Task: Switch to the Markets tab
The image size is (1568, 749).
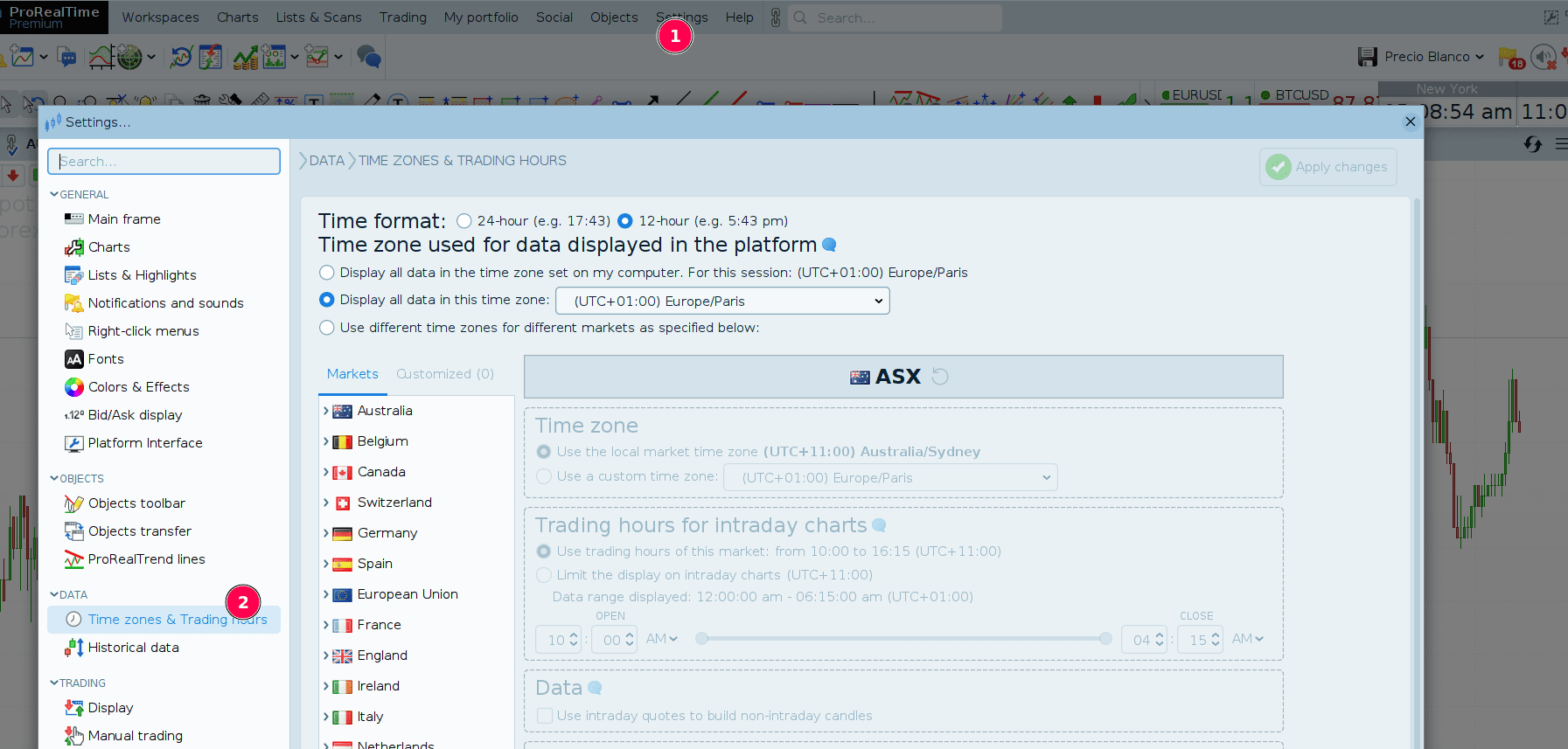Action: pyautogui.click(x=352, y=374)
